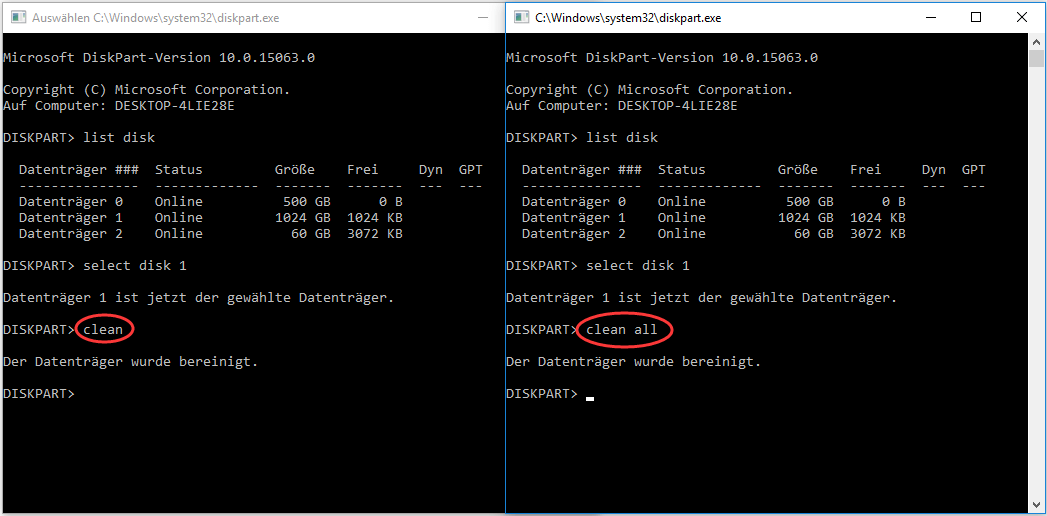The height and width of the screenshot is (516, 1047).
Task: Click 'Der Datenträger wurde bereinigt' in right console
Action: [x=633, y=361]
